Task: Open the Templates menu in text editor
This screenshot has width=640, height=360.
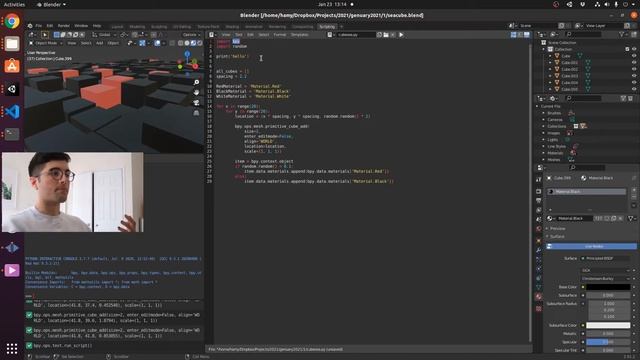Action: [300, 35]
